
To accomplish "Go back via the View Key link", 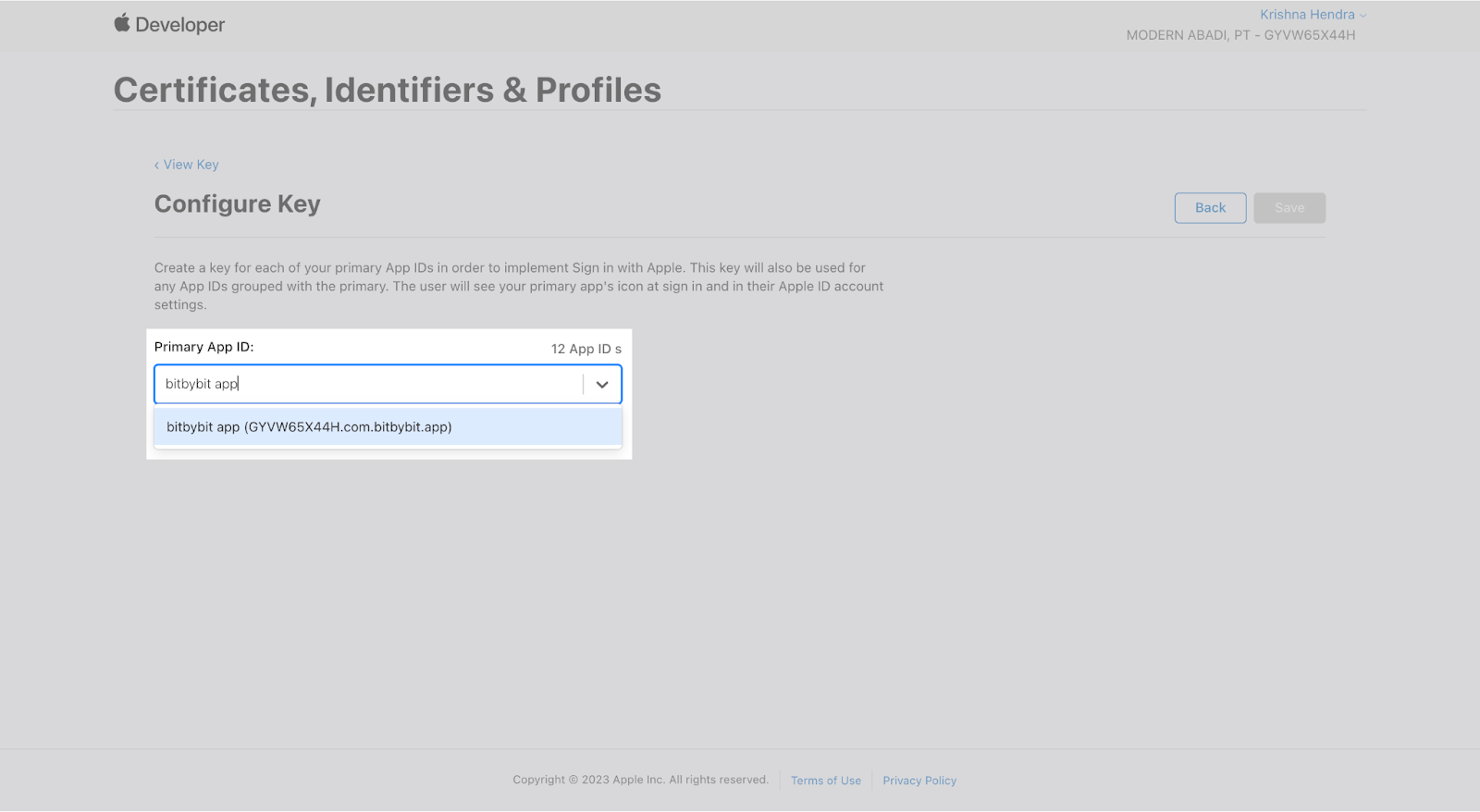I will (187, 165).
